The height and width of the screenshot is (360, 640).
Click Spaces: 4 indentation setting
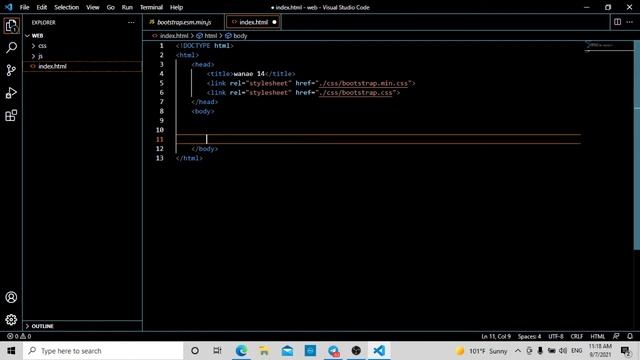(x=529, y=336)
